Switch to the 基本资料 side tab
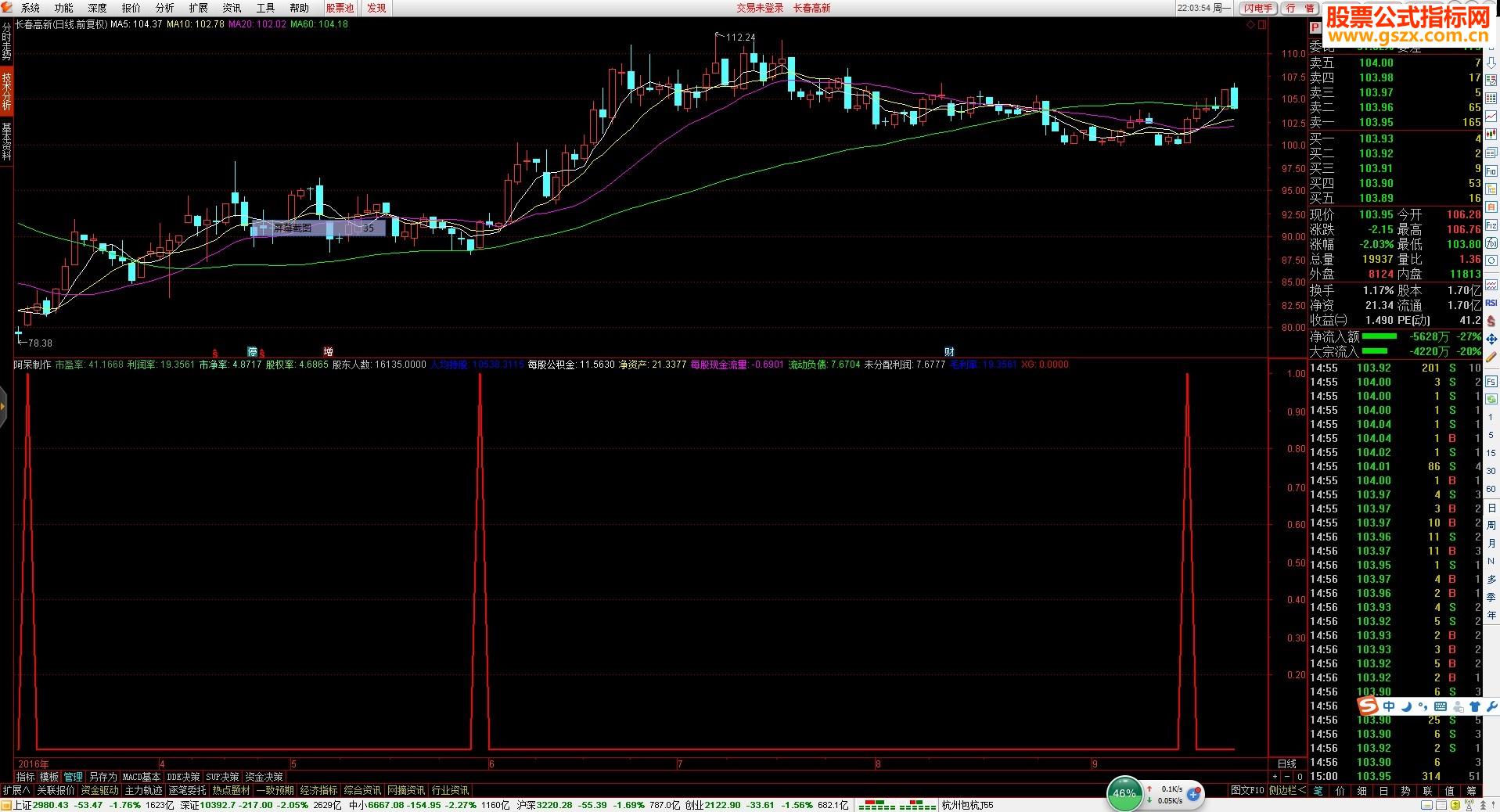The height and width of the screenshot is (812, 1500). (6, 141)
